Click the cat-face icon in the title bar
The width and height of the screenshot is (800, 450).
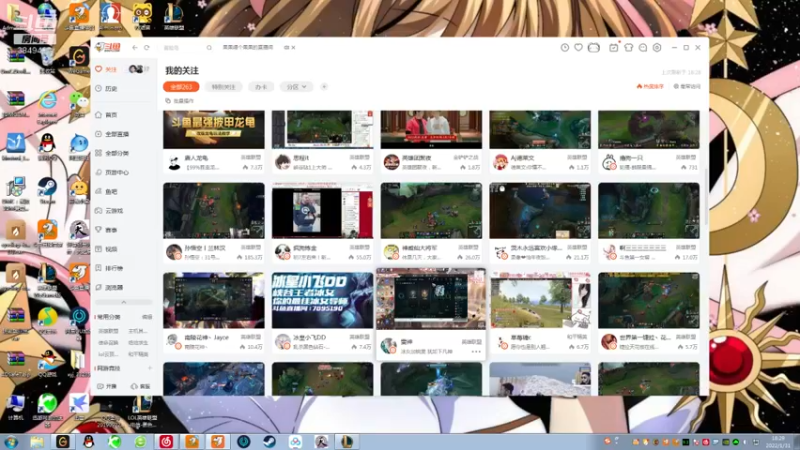pos(593,47)
